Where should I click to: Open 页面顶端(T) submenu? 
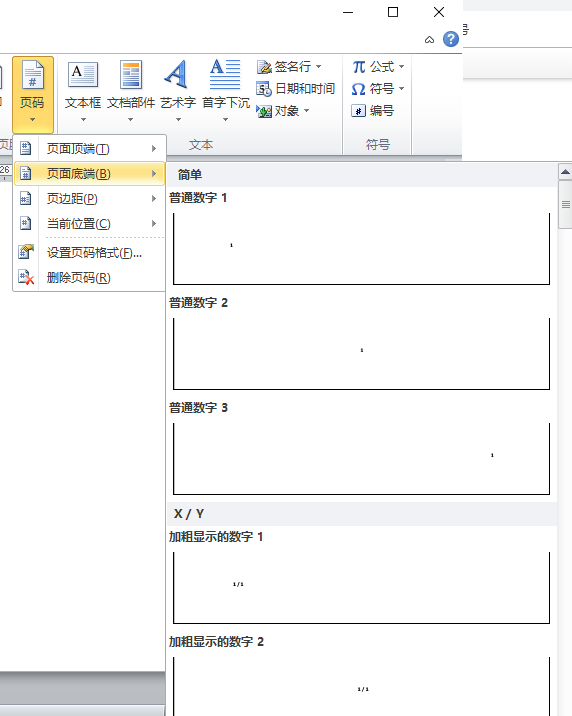89,148
